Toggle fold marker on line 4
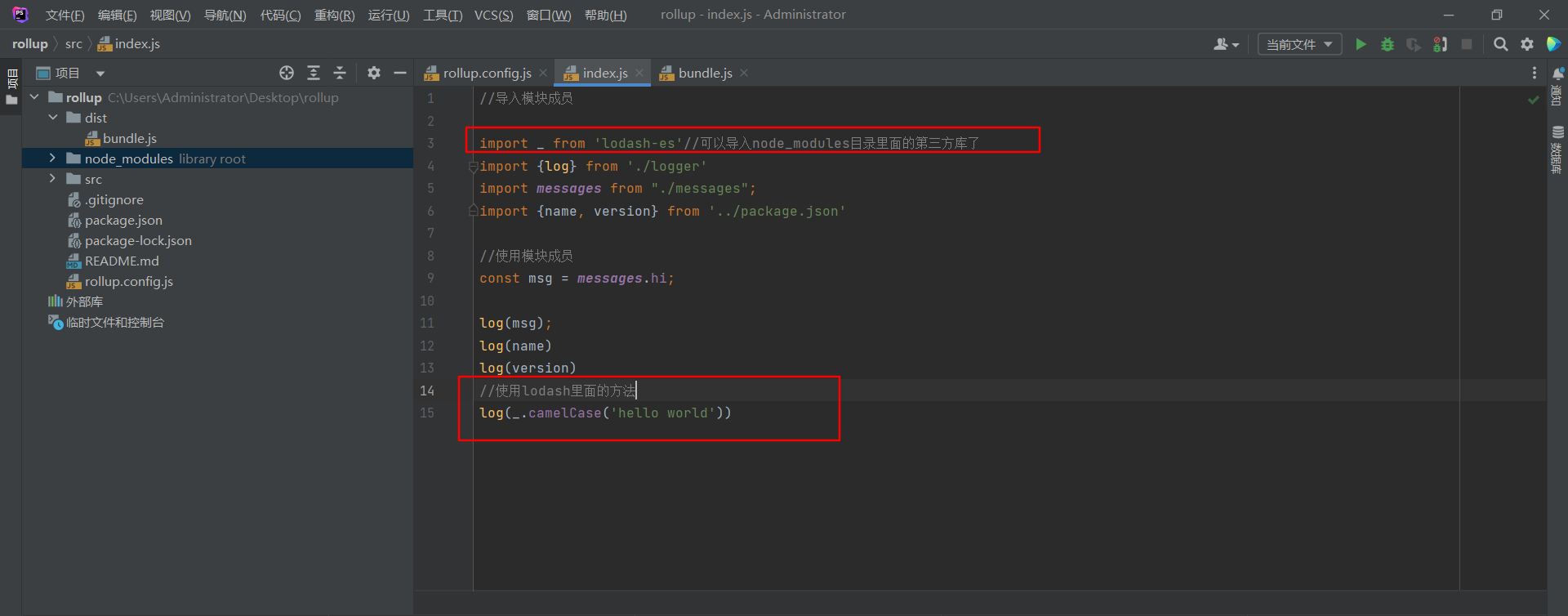Viewport: 1568px width, 616px height. [473, 167]
